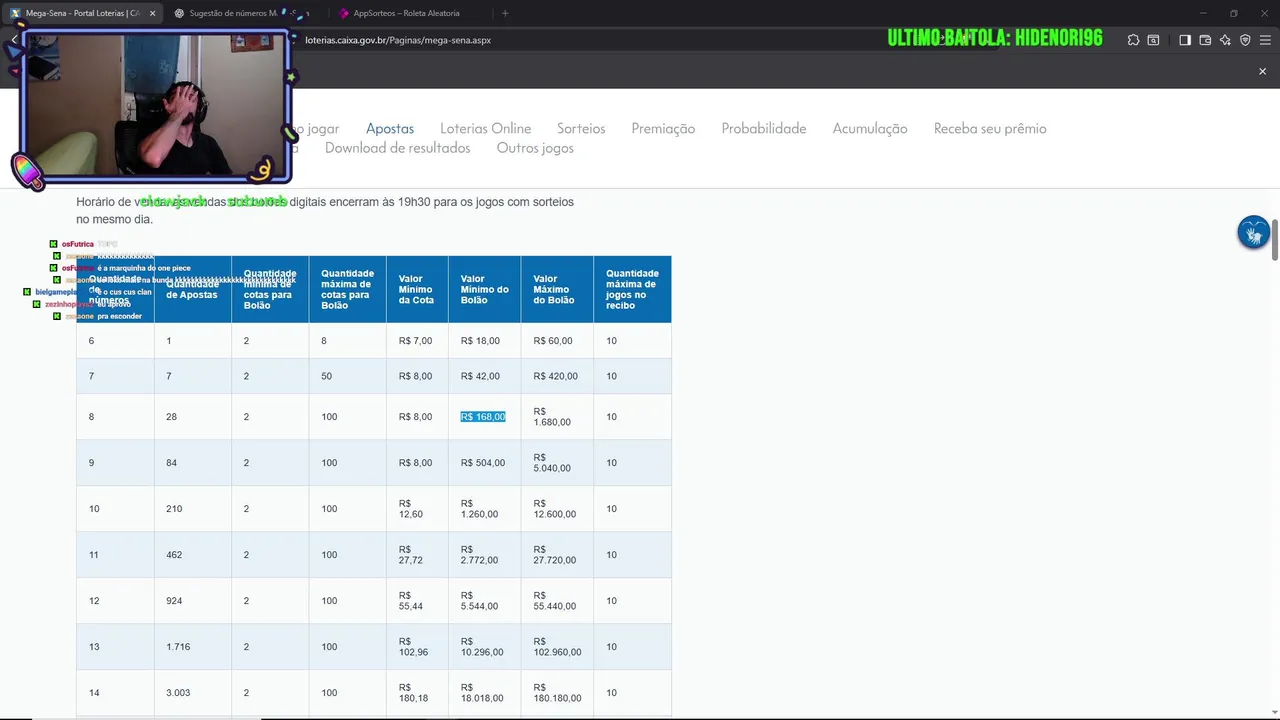Open the Premiação menu item
The height and width of the screenshot is (720, 1280).
click(663, 128)
